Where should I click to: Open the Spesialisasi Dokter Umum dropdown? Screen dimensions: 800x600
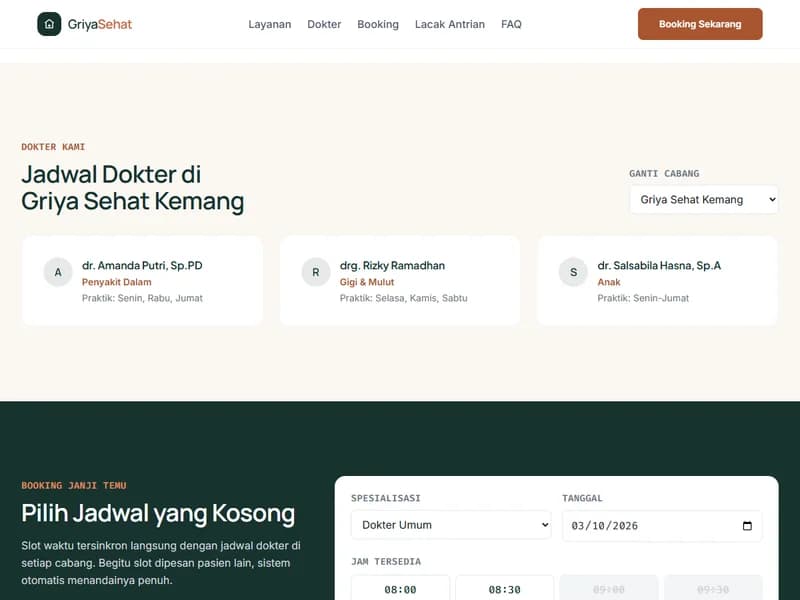pos(451,525)
